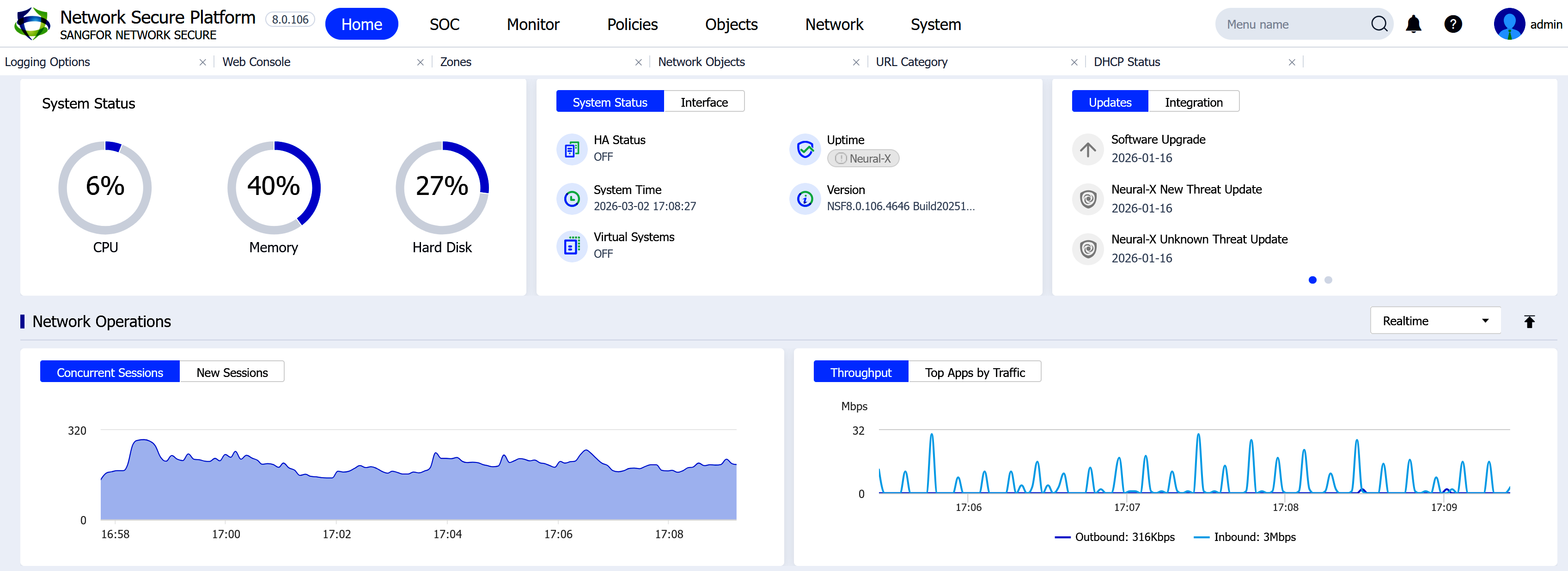Open the Network menu
The height and width of the screenshot is (571, 1568).
(x=834, y=24)
